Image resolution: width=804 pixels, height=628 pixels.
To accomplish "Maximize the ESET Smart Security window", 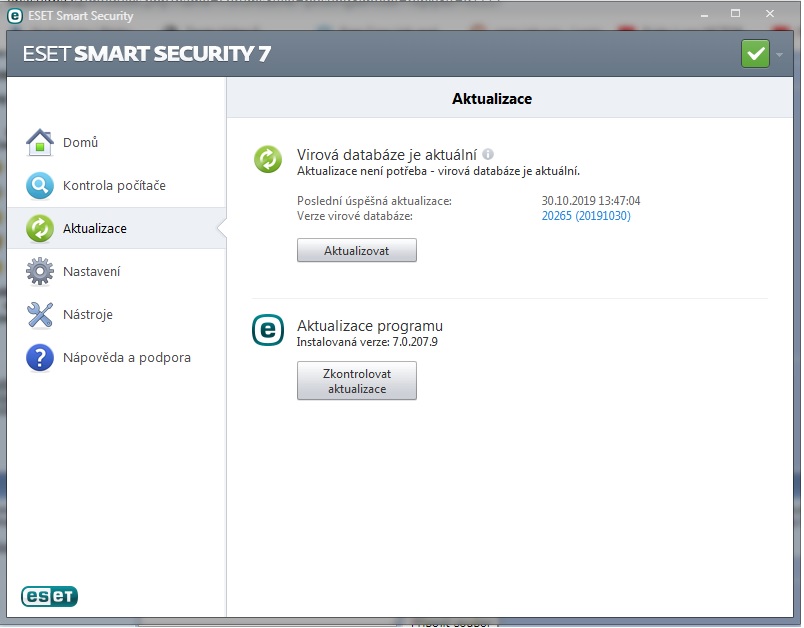I will pyautogui.click(x=735, y=14).
